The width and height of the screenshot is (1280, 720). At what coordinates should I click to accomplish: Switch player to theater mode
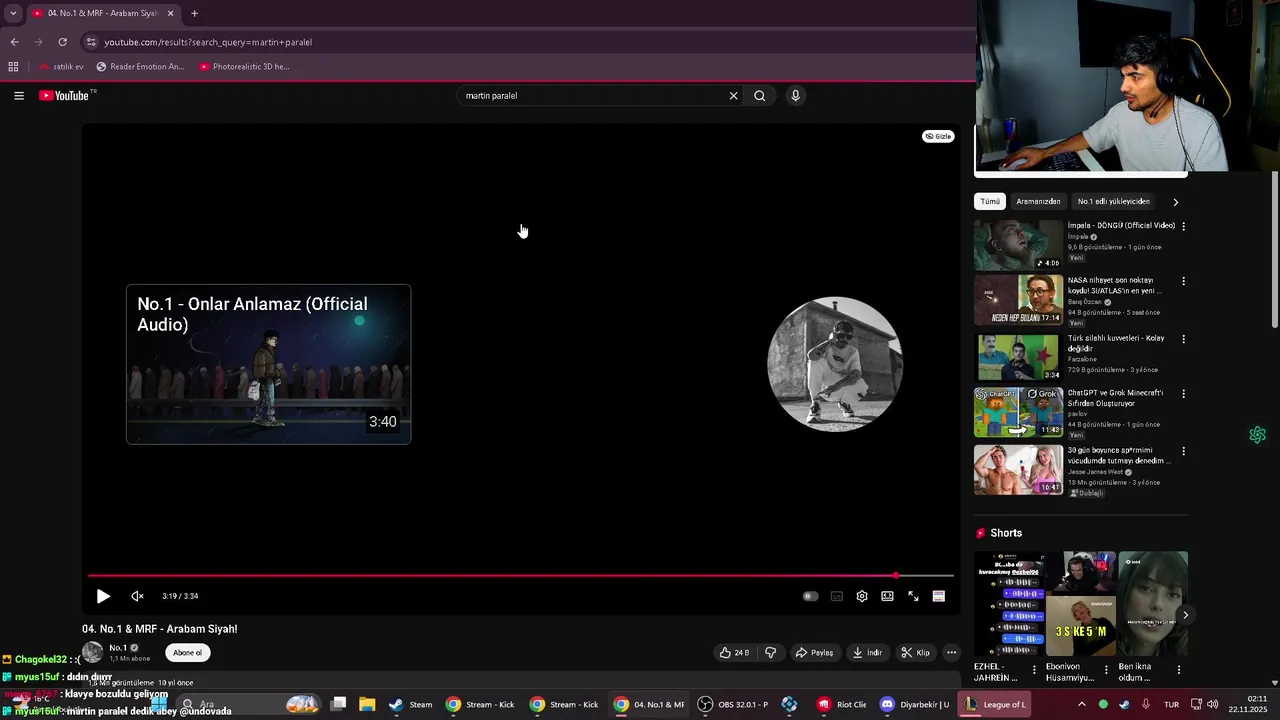pyautogui.click(x=887, y=596)
